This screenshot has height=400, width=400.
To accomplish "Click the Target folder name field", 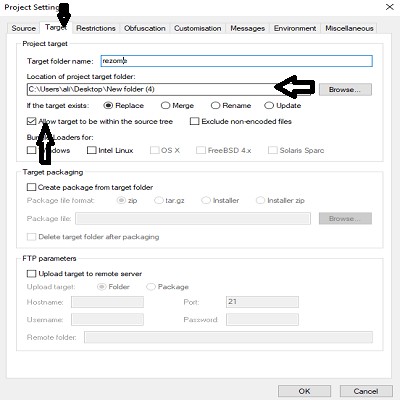I will pos(237,61).
